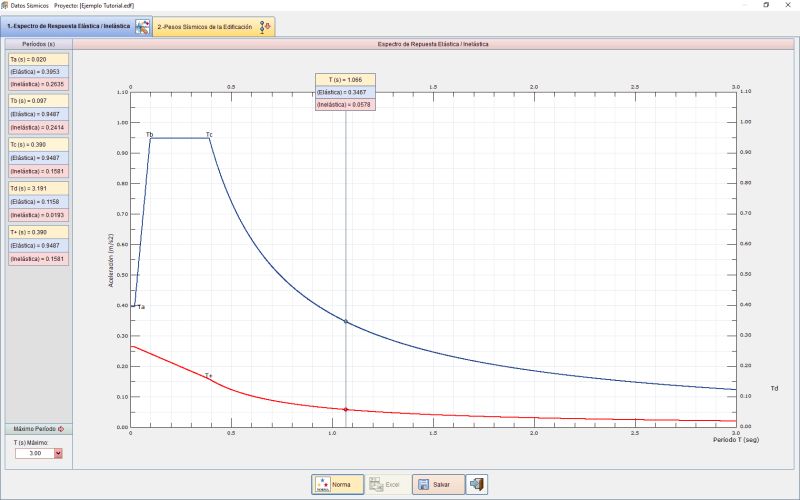The image size is (800, 500).
Task: Click the elastic curve marker at T=1.066
Action: pyautogui.click(x=346, y=321)
